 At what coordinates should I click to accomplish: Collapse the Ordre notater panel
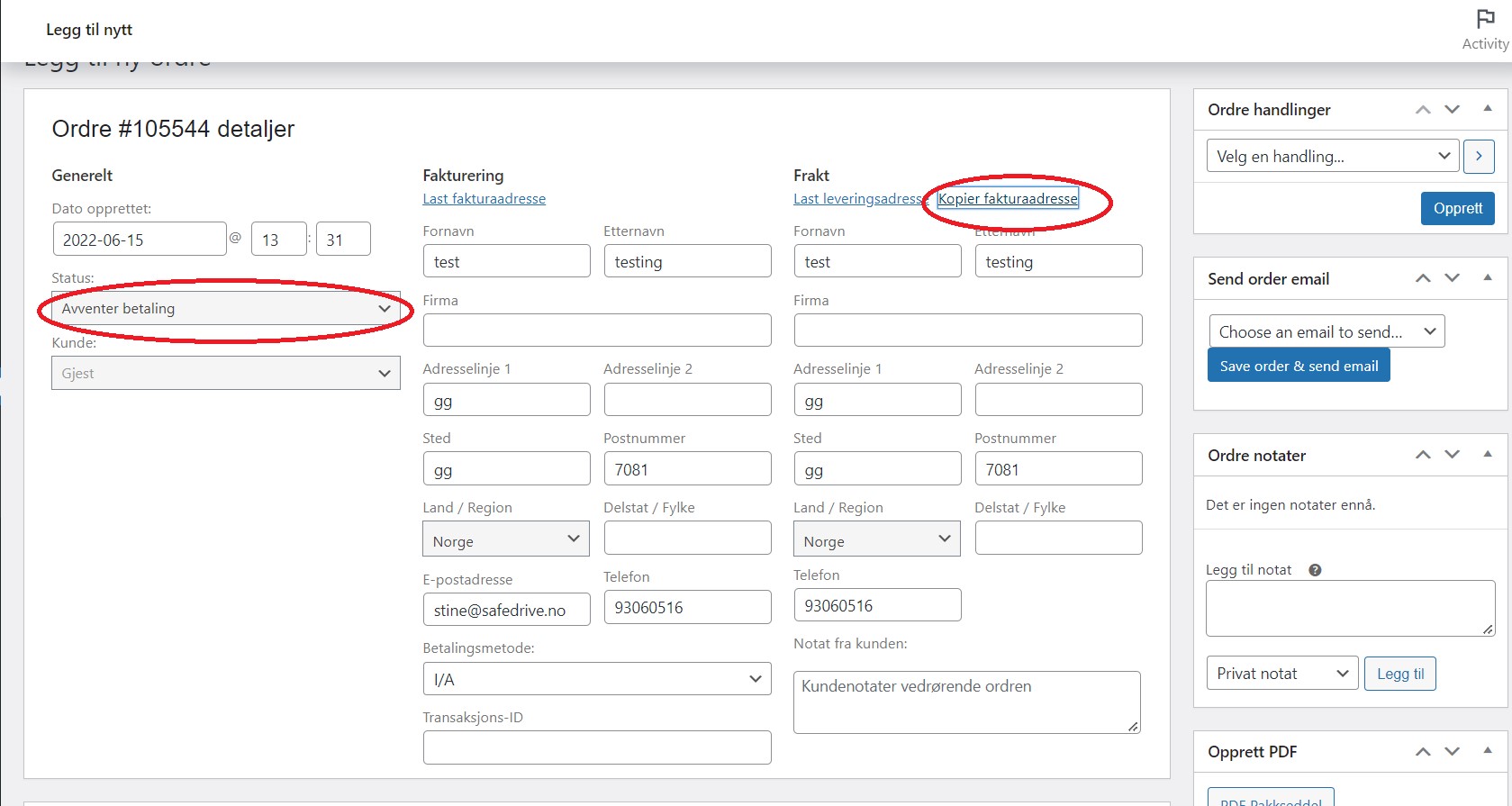pos(1487,455)
